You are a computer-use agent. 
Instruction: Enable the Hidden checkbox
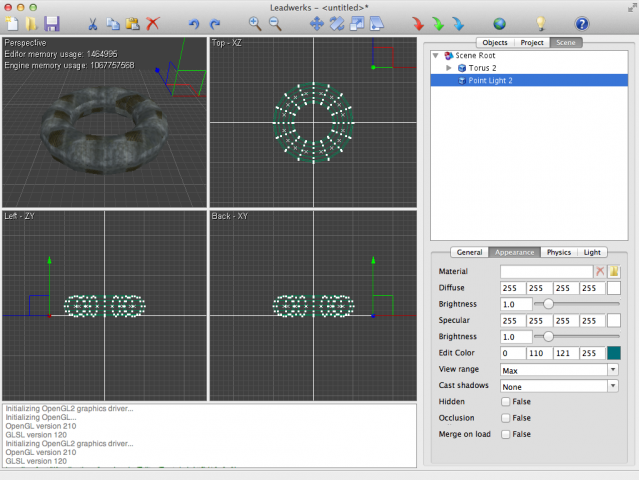[506, 401]
